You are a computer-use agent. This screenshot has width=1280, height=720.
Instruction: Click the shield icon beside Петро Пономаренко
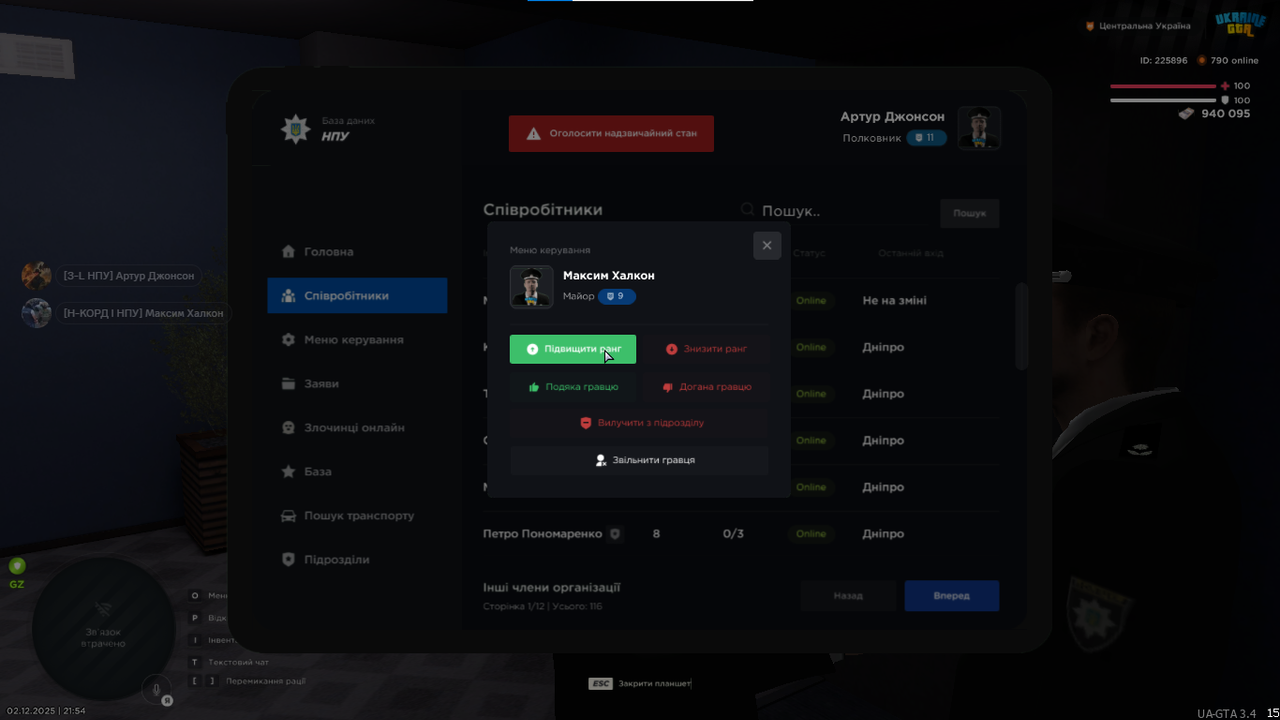(x=615, y=534)
